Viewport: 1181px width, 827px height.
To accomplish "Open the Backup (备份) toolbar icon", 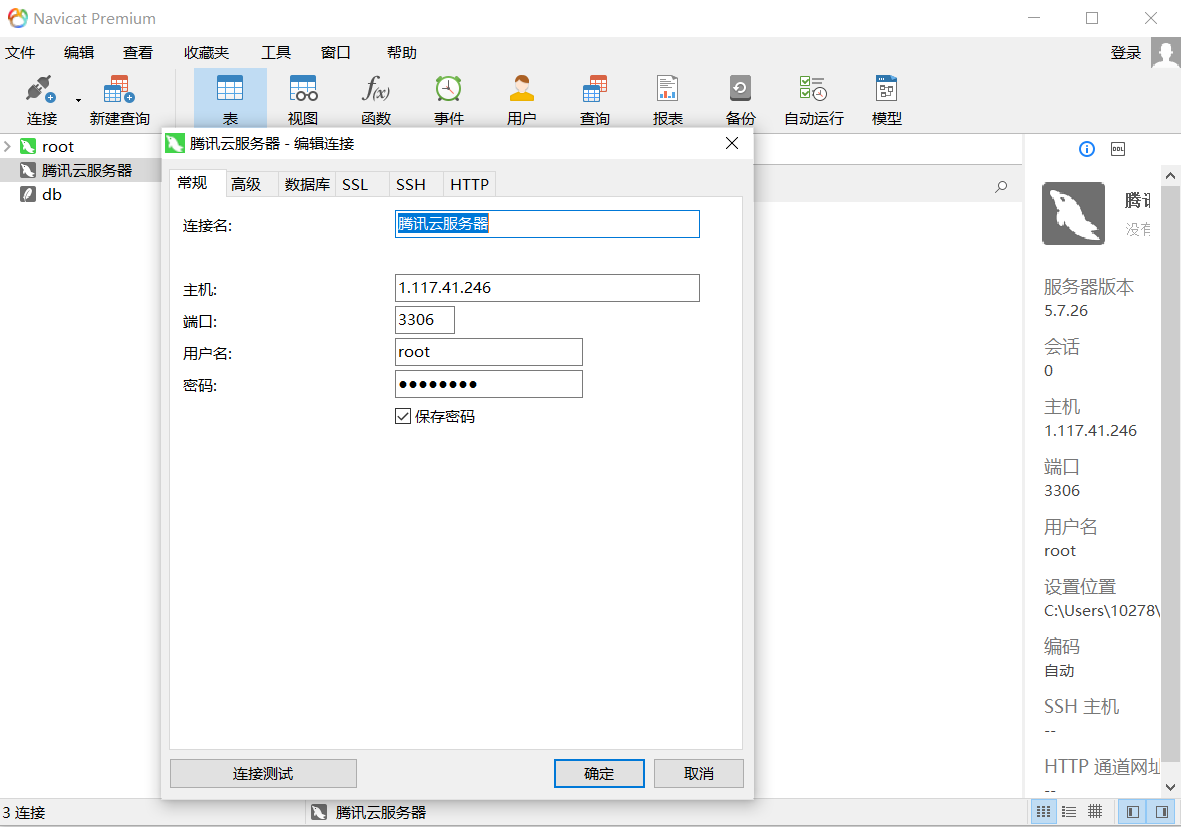I will pyautogui.click(x=740, y=99).
